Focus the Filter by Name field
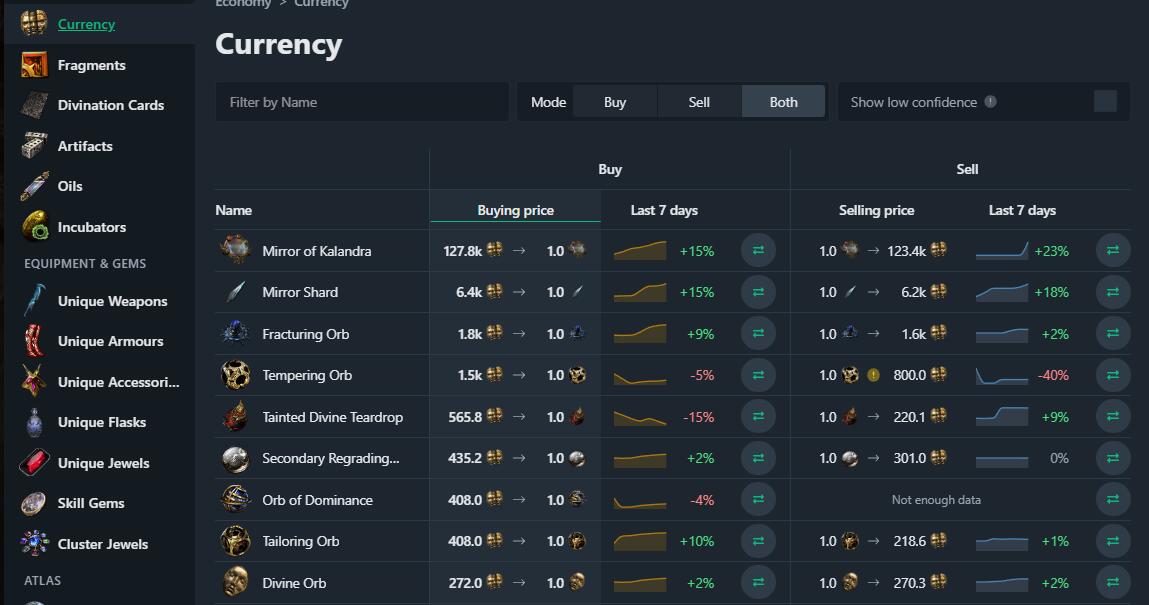1149x605 pixels. [362, 102]
